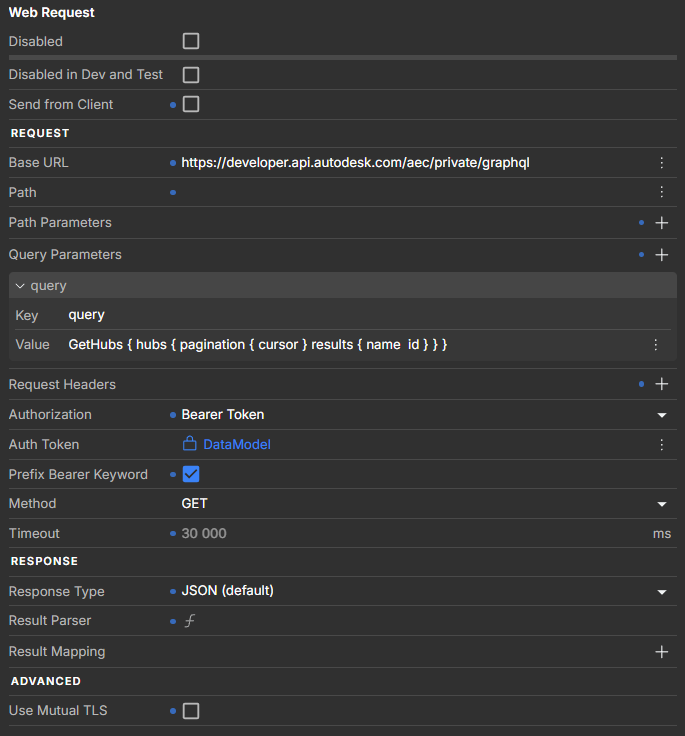Tick the Disabled checkbox
The image size is (685, 736).
[191, 42]
